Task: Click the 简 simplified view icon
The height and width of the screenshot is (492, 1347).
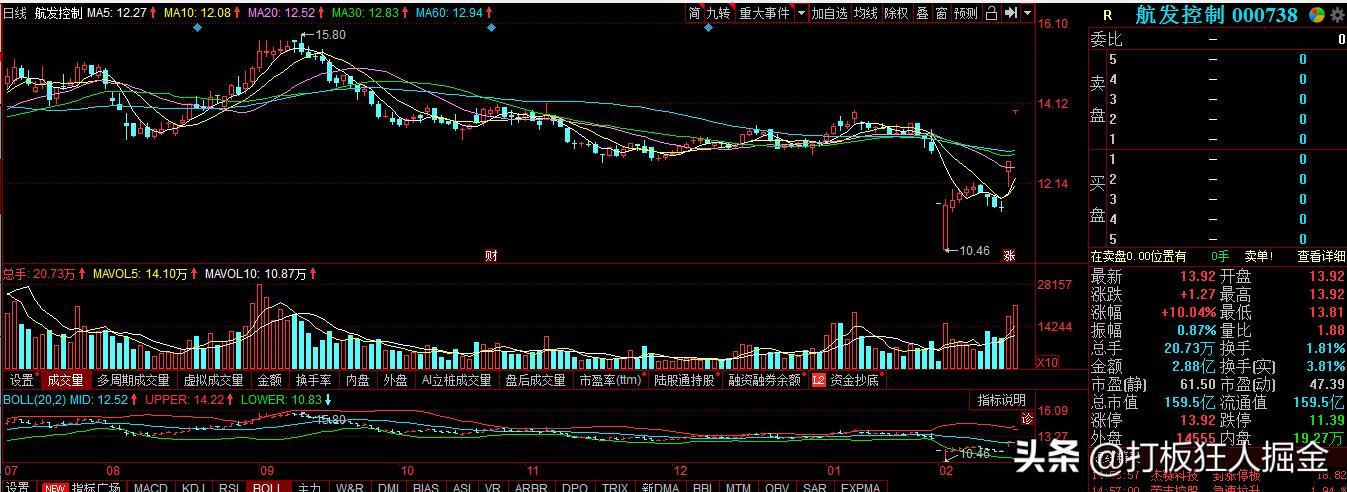Action: (x=694, y=13)
